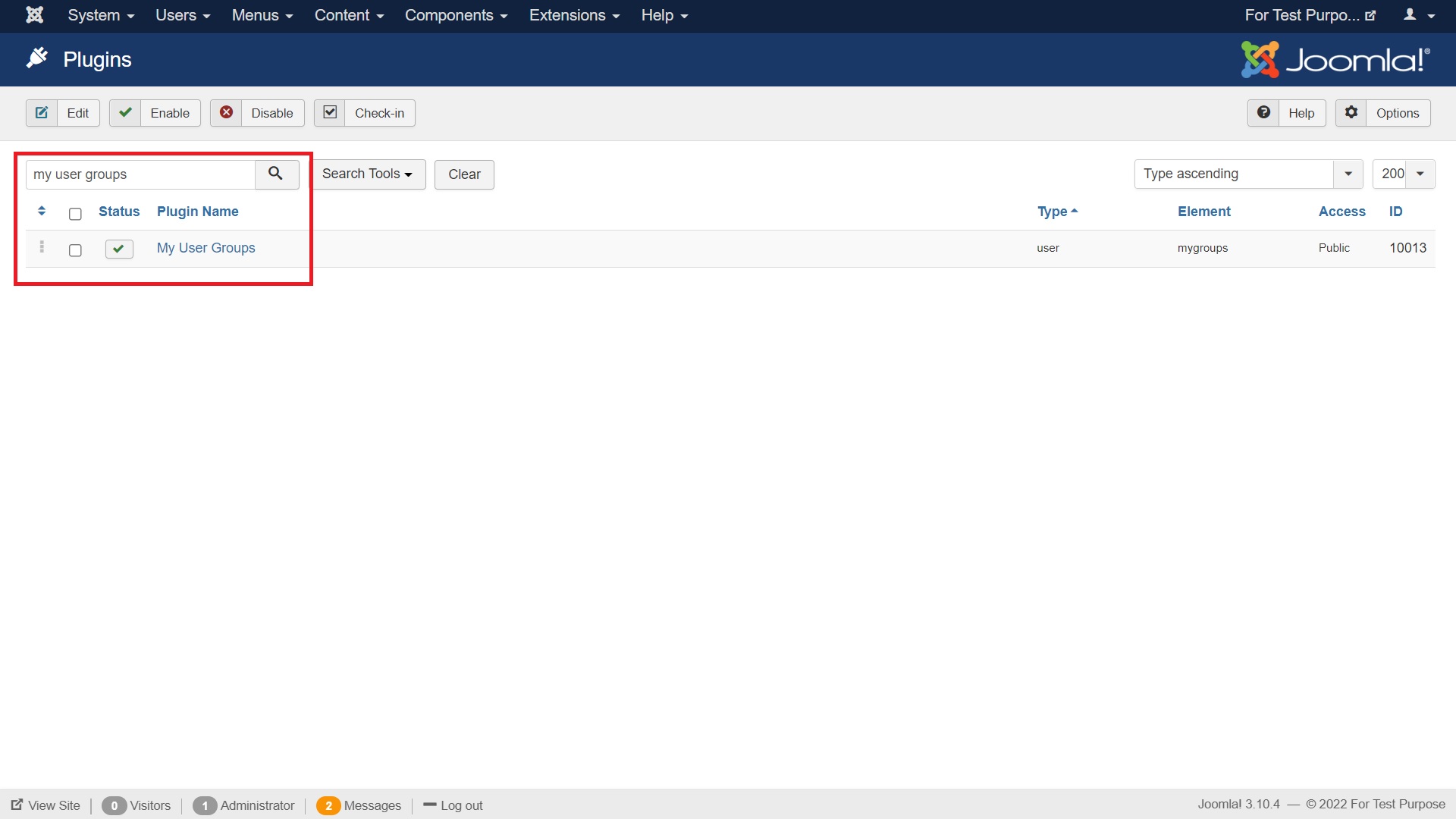Viewport: 1456px width, 819px height.
Task: Check the row checkbox for My User Groups
Action: [x=74, y=249]
